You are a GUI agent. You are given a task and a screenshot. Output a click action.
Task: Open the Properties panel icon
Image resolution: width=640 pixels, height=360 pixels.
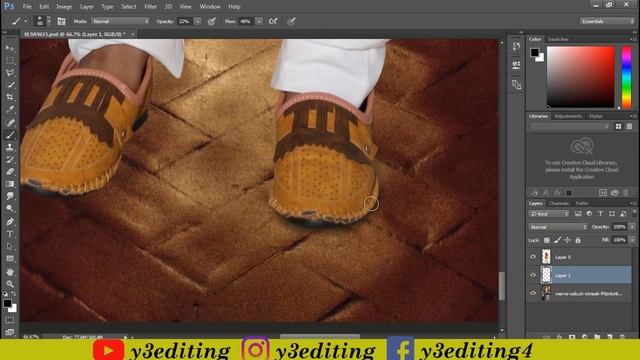pos(516,64)
